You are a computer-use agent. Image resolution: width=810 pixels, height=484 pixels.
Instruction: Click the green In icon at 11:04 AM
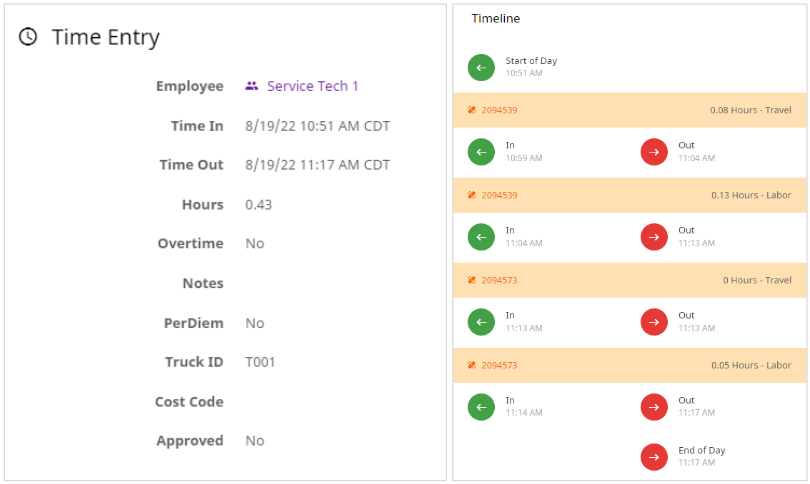click(x=481, y=237)
